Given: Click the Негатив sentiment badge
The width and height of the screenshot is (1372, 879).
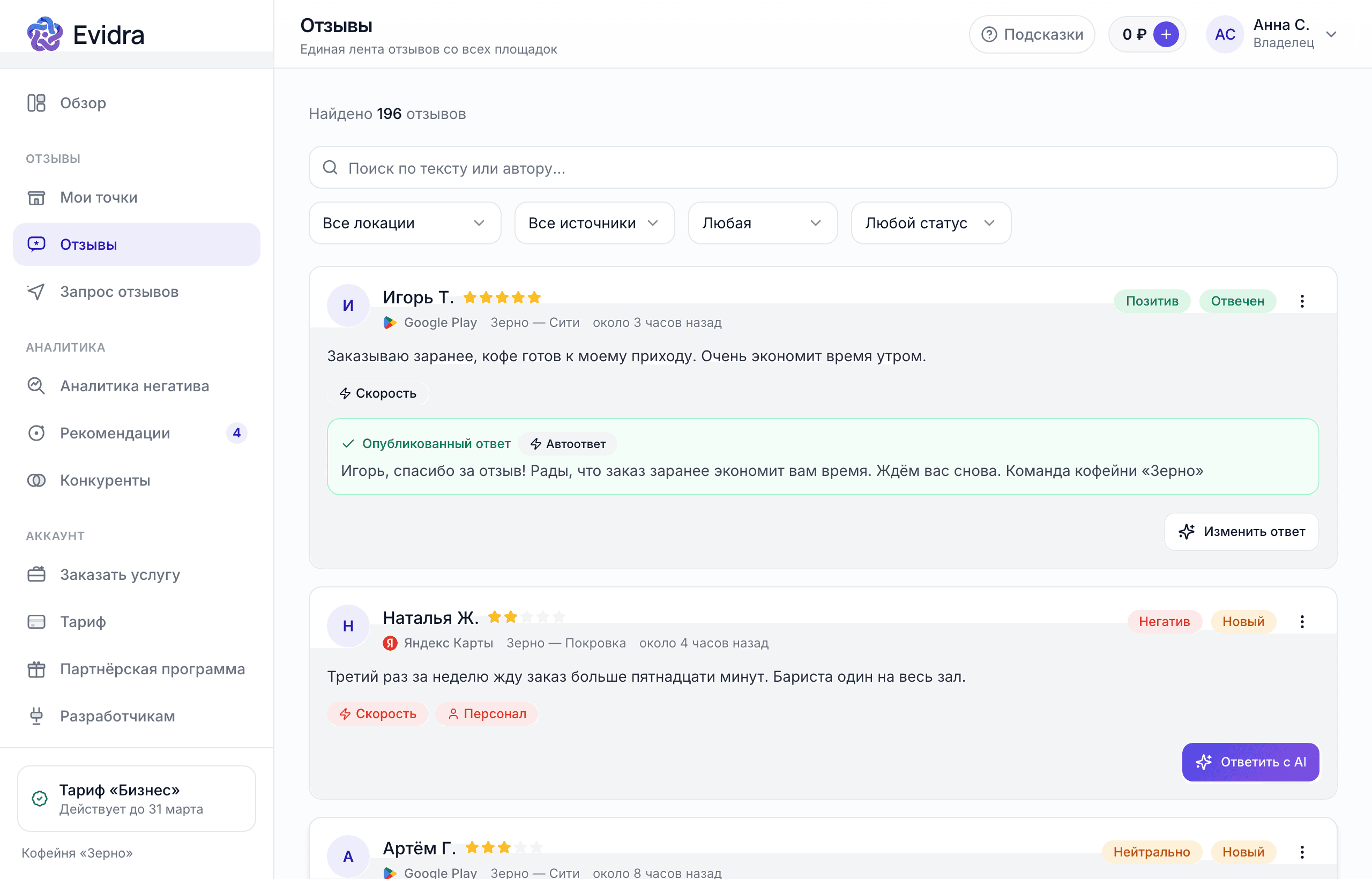Looking at the screenshot, I should click(x=1164, y=622).
